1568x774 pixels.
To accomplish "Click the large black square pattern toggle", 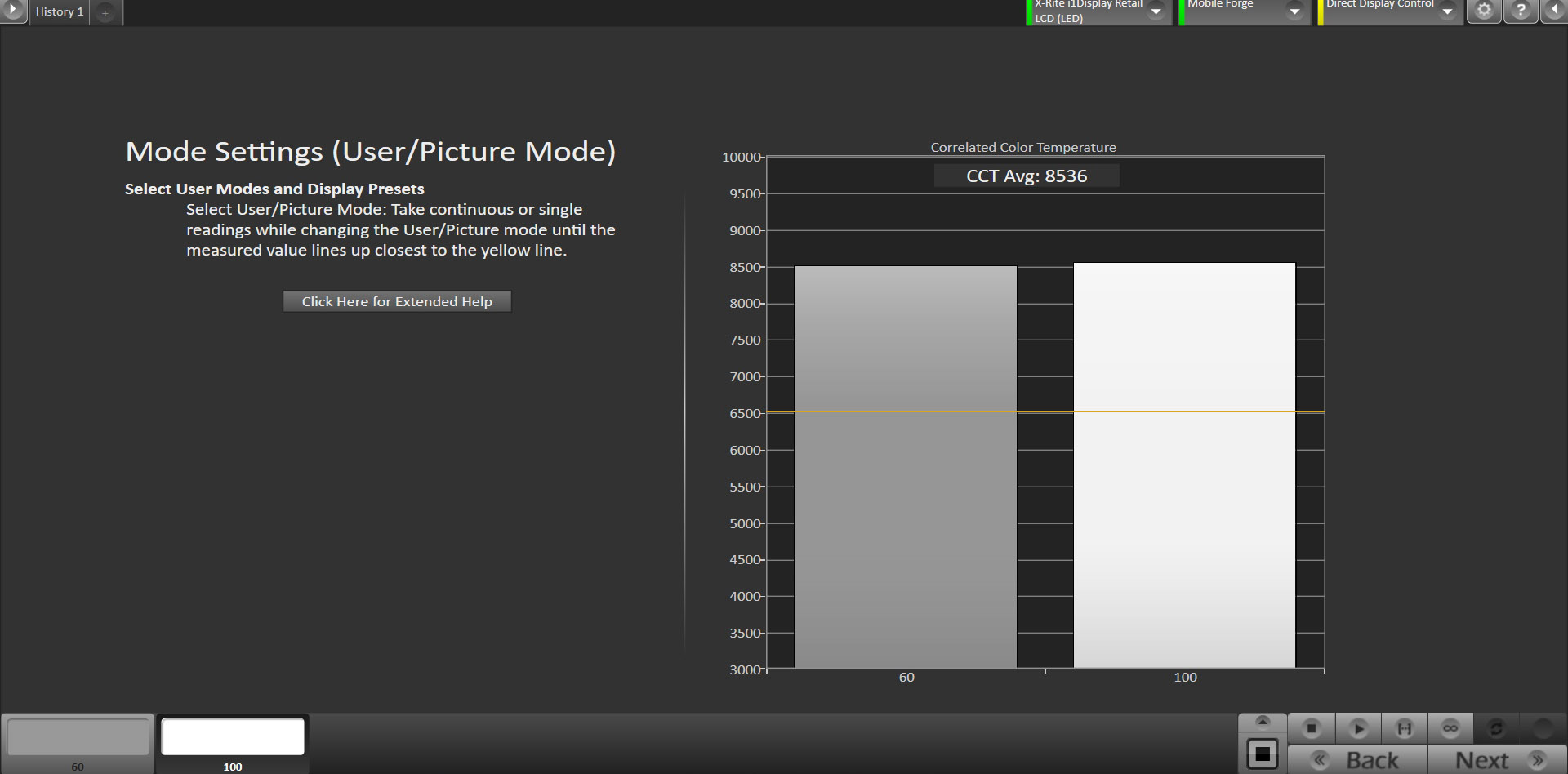I will 1263,753.
